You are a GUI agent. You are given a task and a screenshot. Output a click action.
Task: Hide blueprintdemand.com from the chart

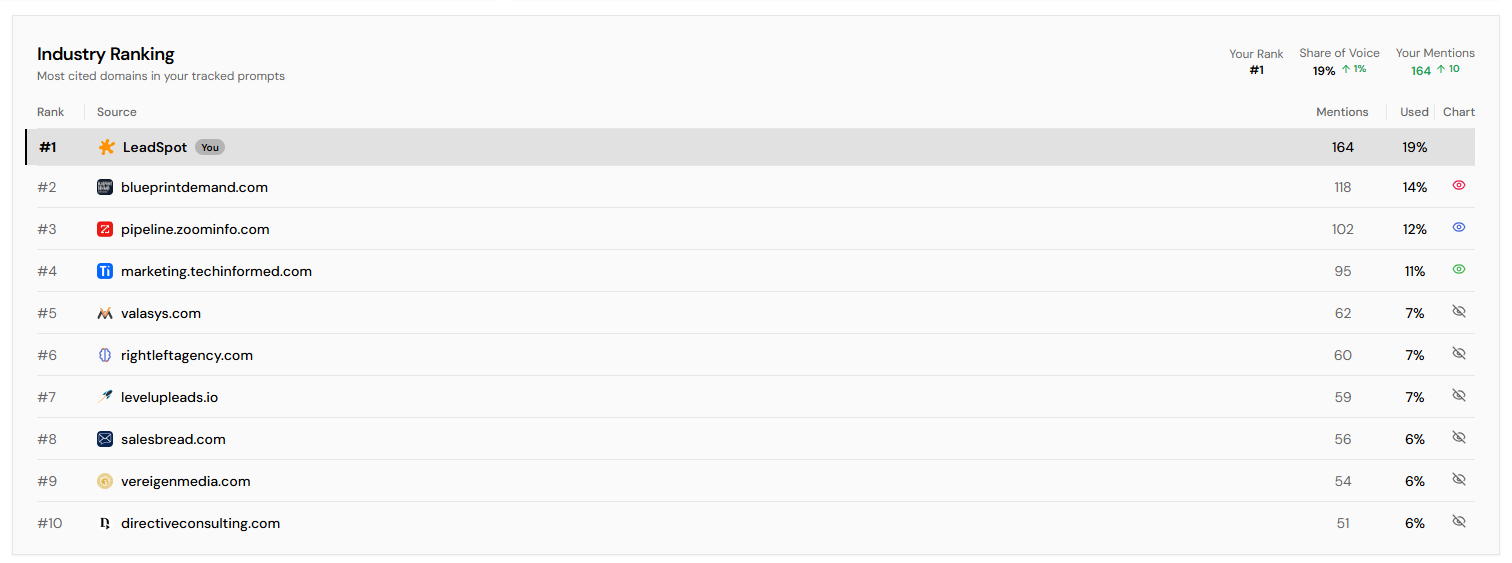click(1458, 185)
